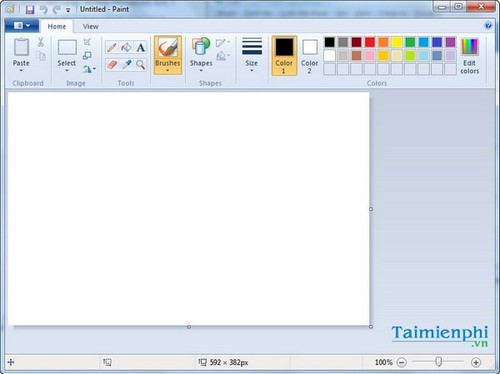The height and width of the screenshot is (374, 500).
Task: Select Color 2 background box
Action: [x=310, y=56]
